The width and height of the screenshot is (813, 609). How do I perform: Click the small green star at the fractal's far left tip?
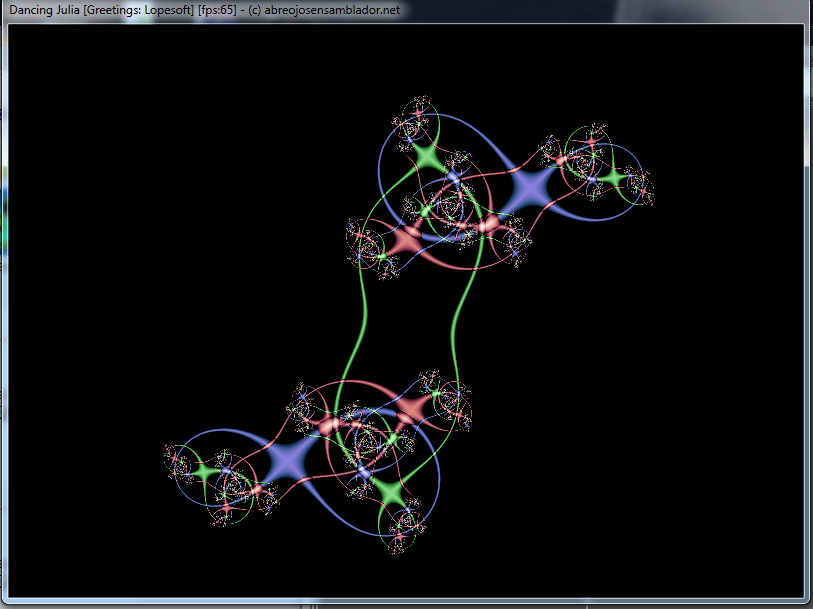coord(203,469)
